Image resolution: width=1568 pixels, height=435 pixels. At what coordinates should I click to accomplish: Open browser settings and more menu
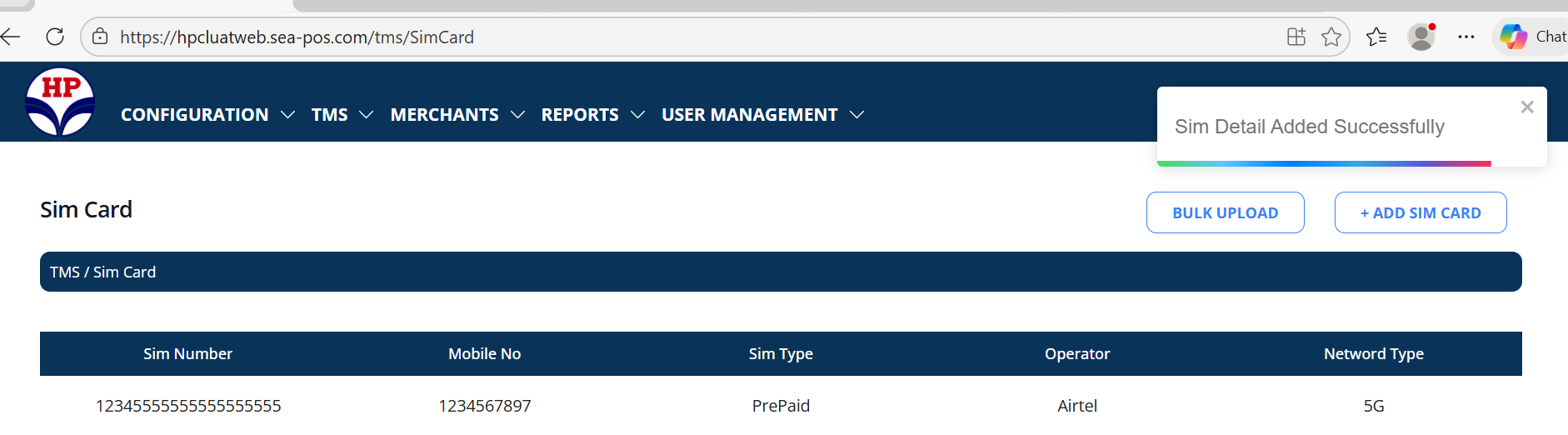(1466, 37)
